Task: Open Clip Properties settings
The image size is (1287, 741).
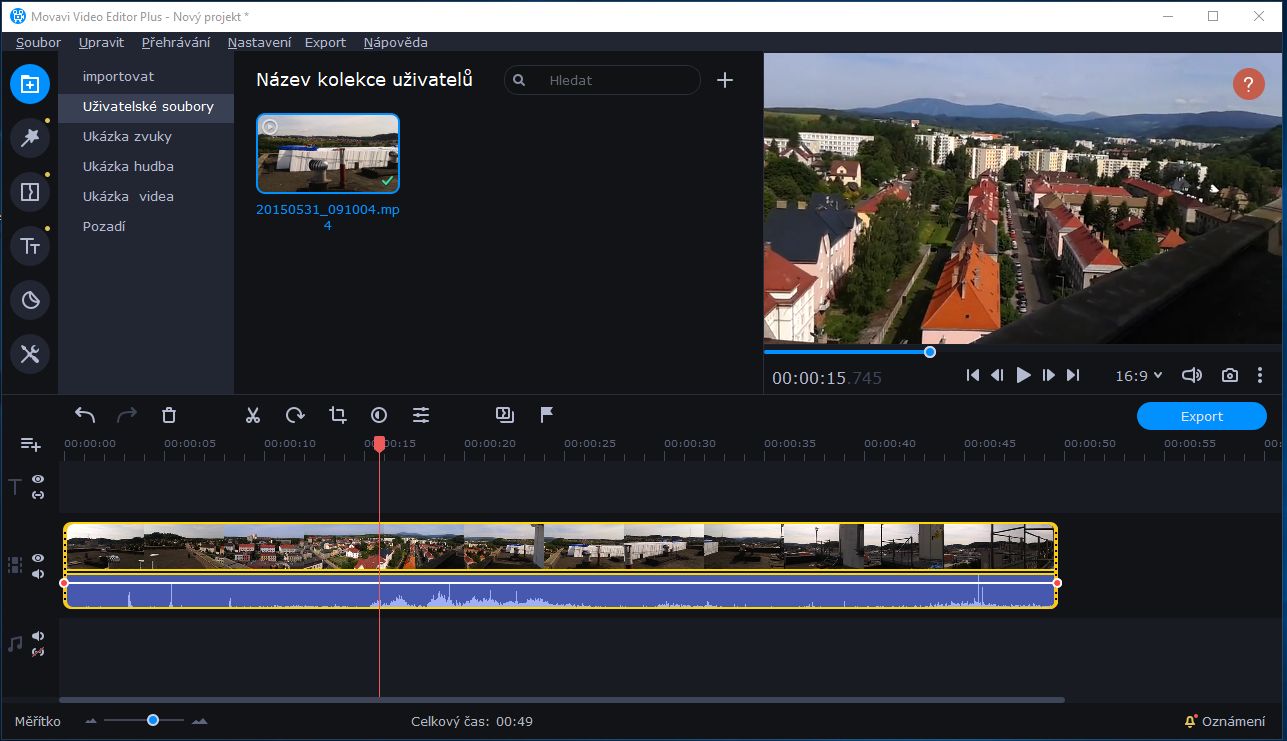Action: click(421, 414)
